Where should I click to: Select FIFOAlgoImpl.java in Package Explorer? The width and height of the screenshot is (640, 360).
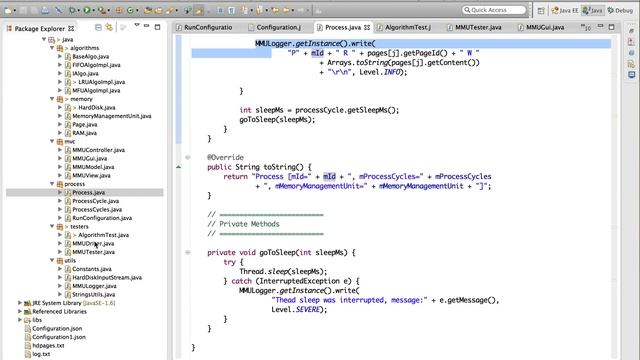coord(96,65)
